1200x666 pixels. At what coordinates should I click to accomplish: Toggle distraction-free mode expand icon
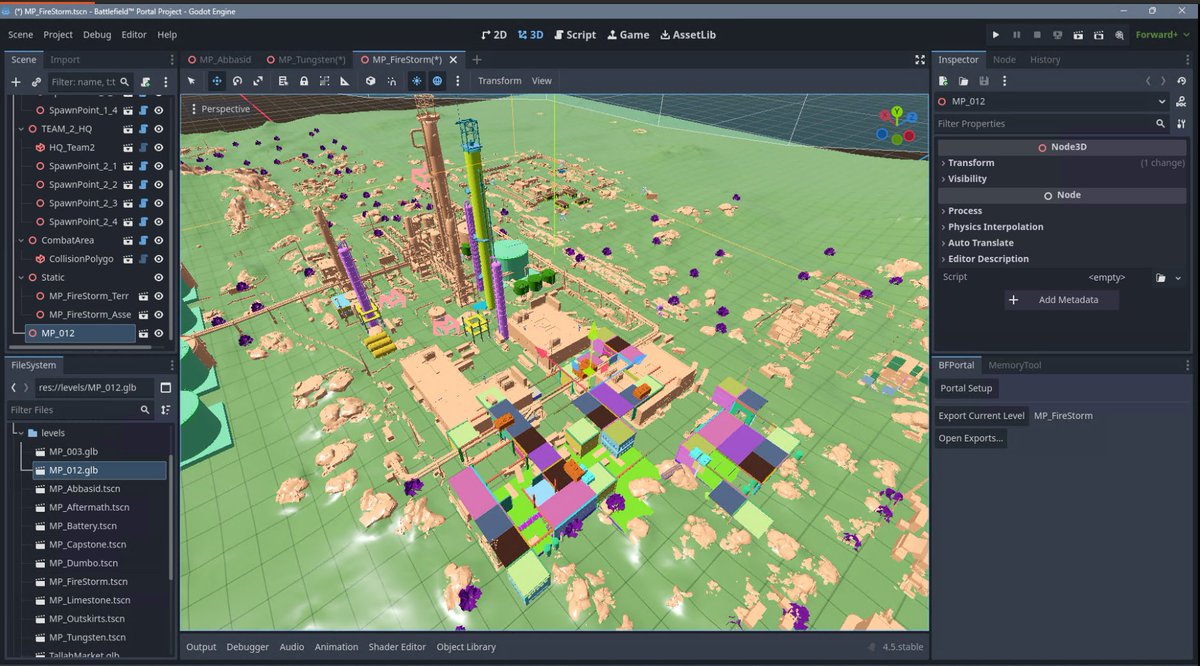920,60
